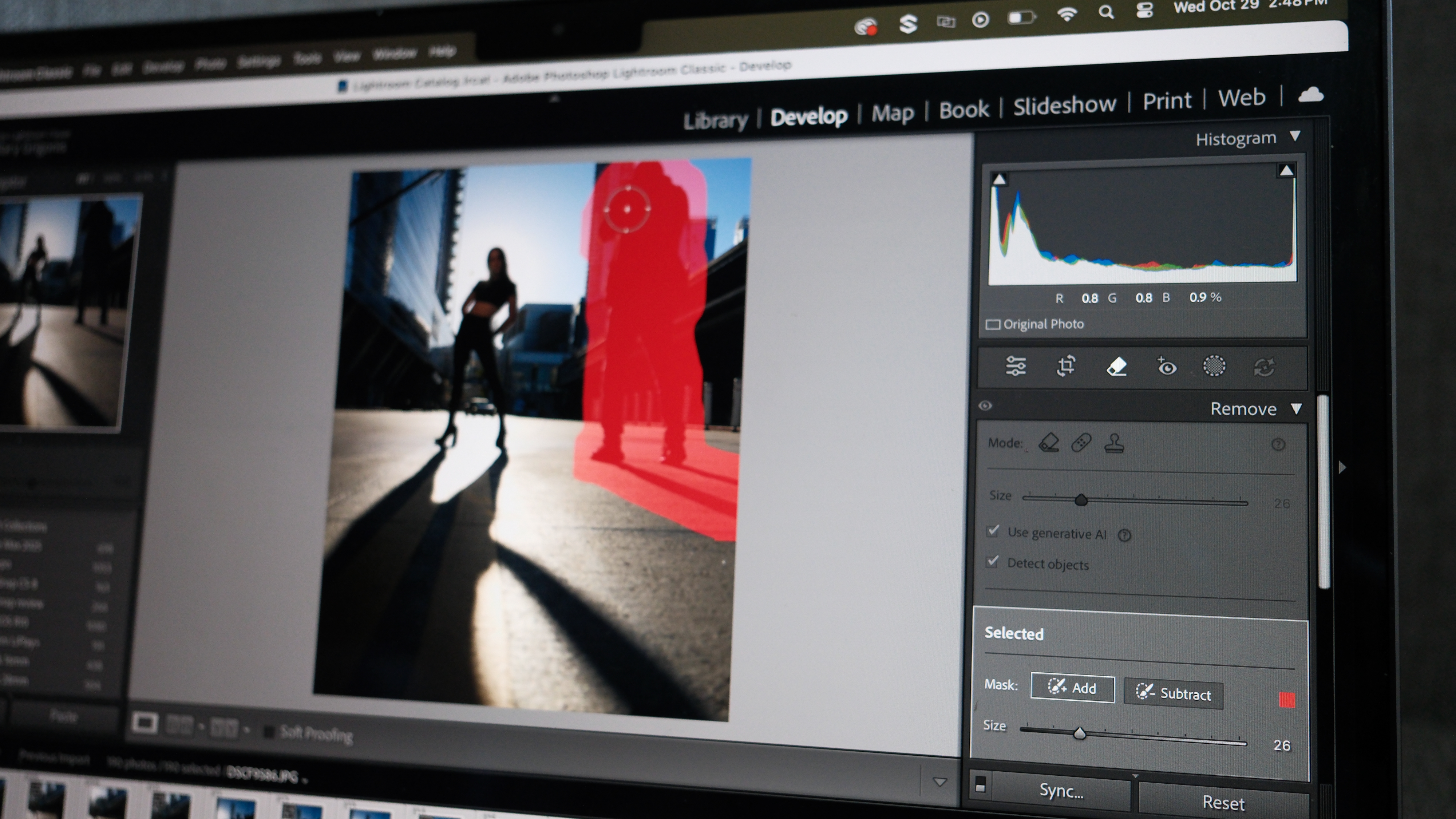Switch to the Library module
Image resolution: width=1456 pixels, height=819 pixels.
[716, 120]
